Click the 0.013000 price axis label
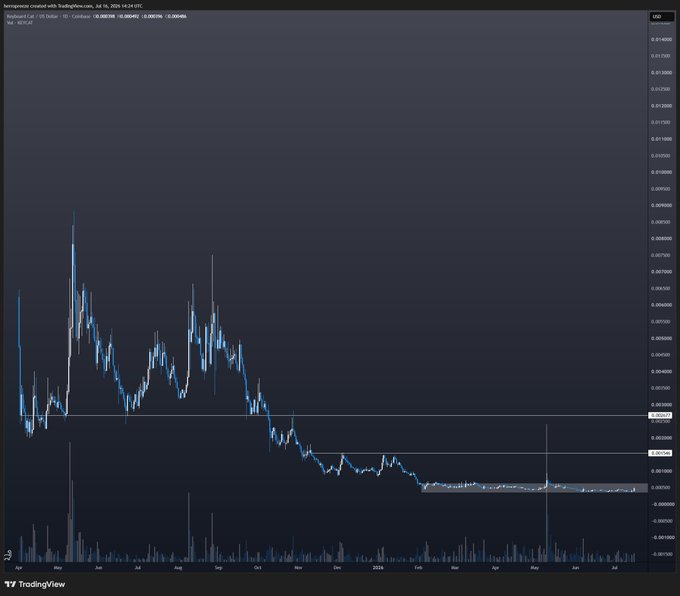The width and height of the screenshot is (680, 596). [661, 72]
